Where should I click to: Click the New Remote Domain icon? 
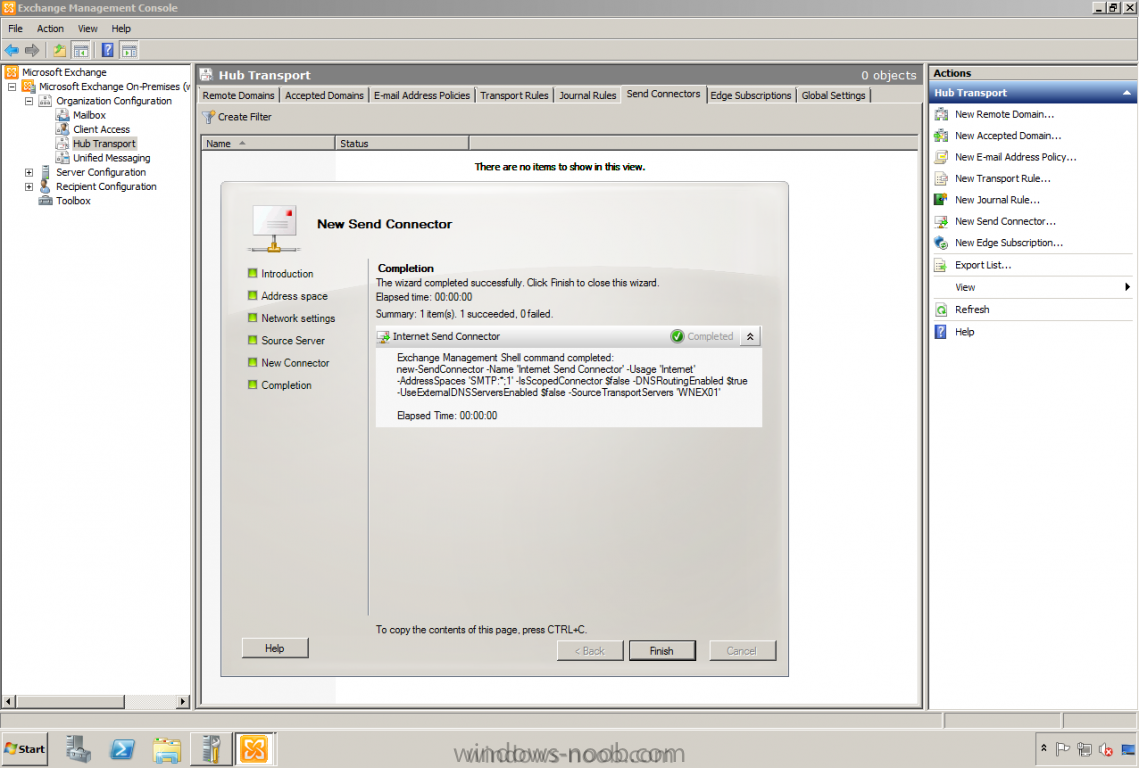coord(941,114)
